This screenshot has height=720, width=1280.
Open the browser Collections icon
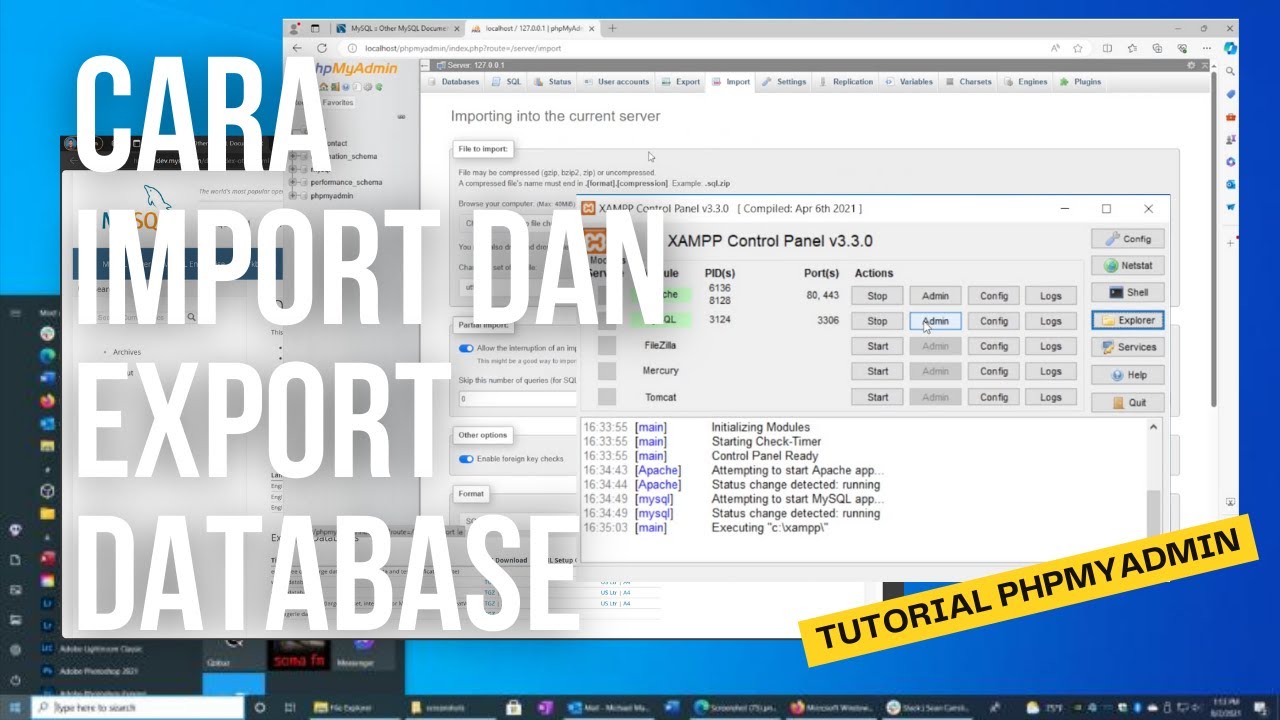(1157, 48)
